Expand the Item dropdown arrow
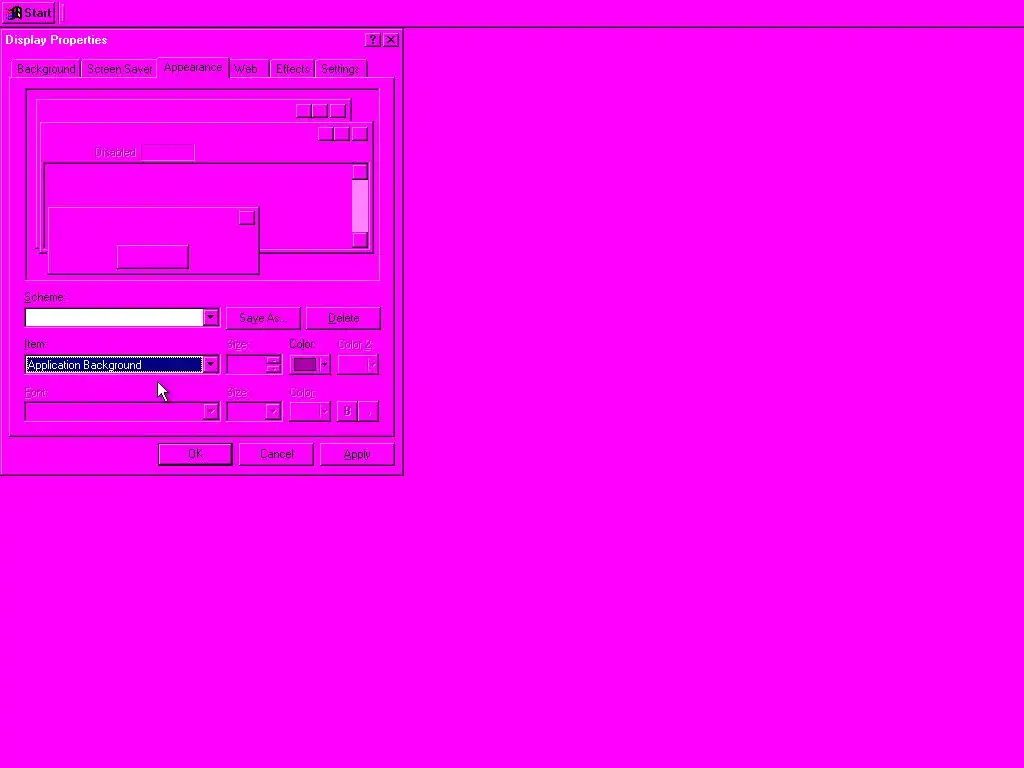Image resolution: width=1024 pixels, height=768 pixels. (x=210, y=365)
